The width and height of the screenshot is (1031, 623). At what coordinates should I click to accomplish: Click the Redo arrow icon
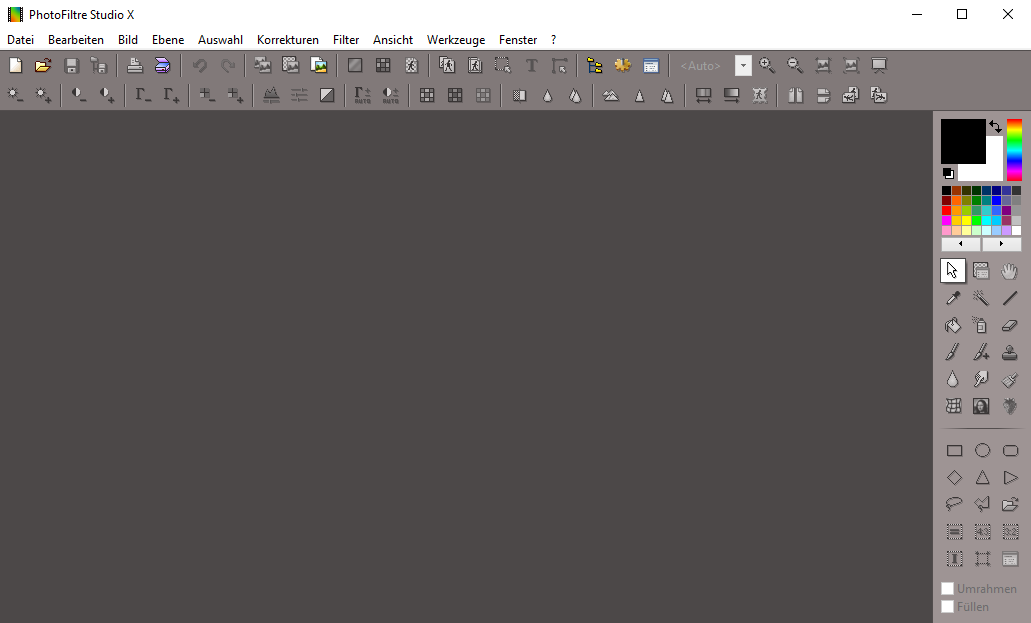click(x=228, y=65)
